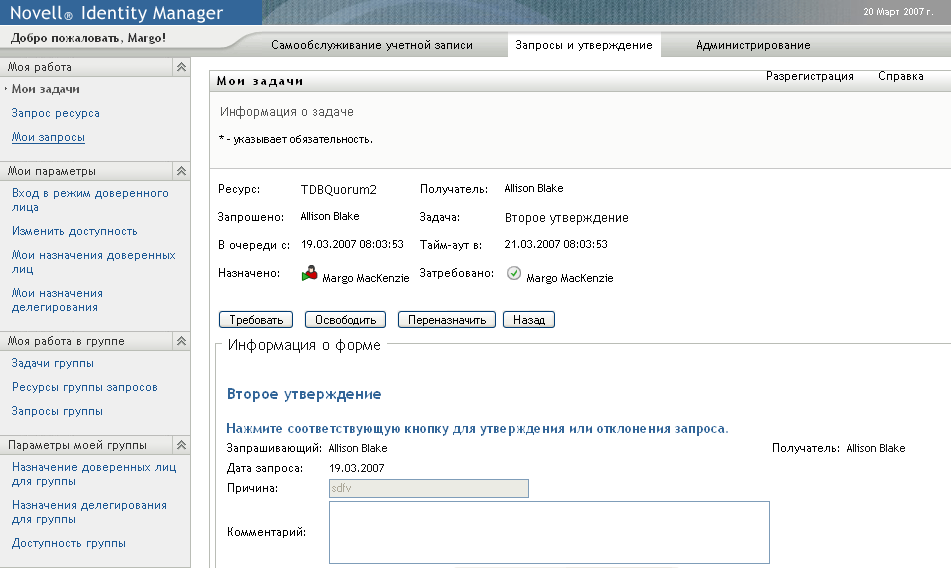Open the Самообслуживание учетной записи tab
The width and height of the screenshot is (951, 568).
tap(372, 45)
